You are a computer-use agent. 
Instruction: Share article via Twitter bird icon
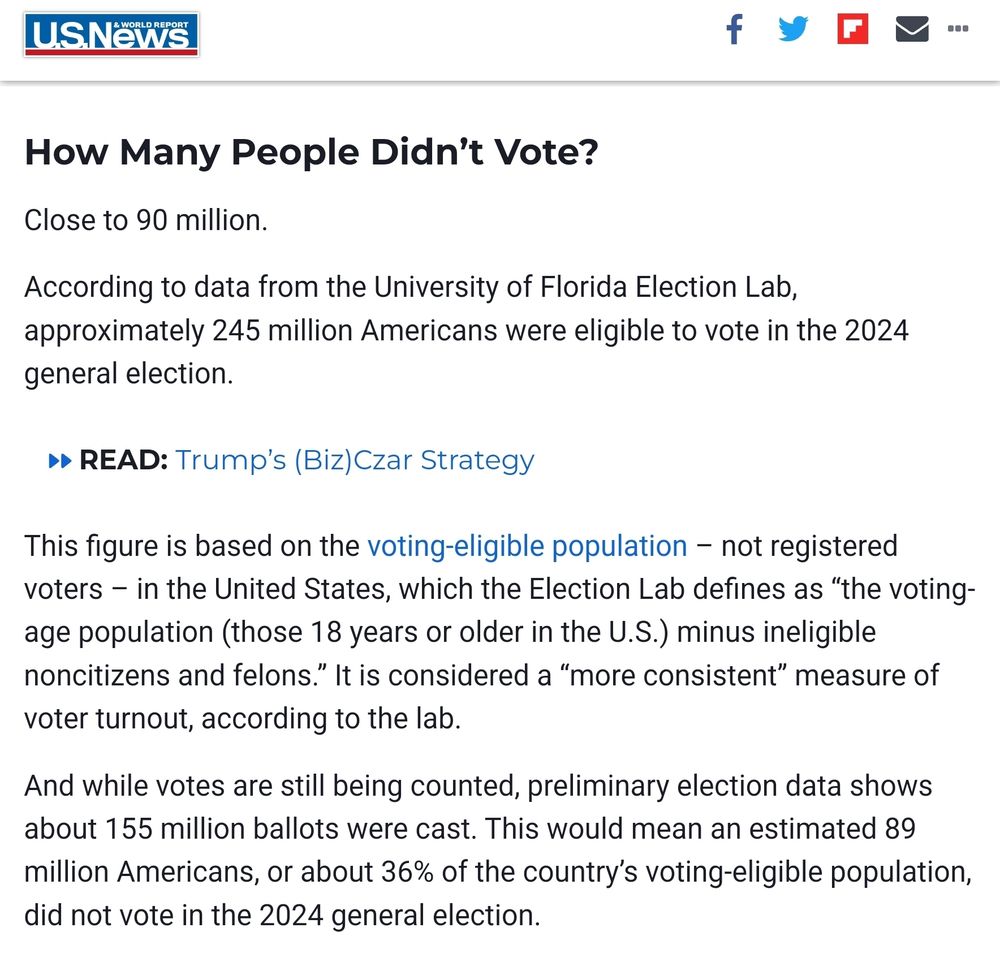coord(793,29)
